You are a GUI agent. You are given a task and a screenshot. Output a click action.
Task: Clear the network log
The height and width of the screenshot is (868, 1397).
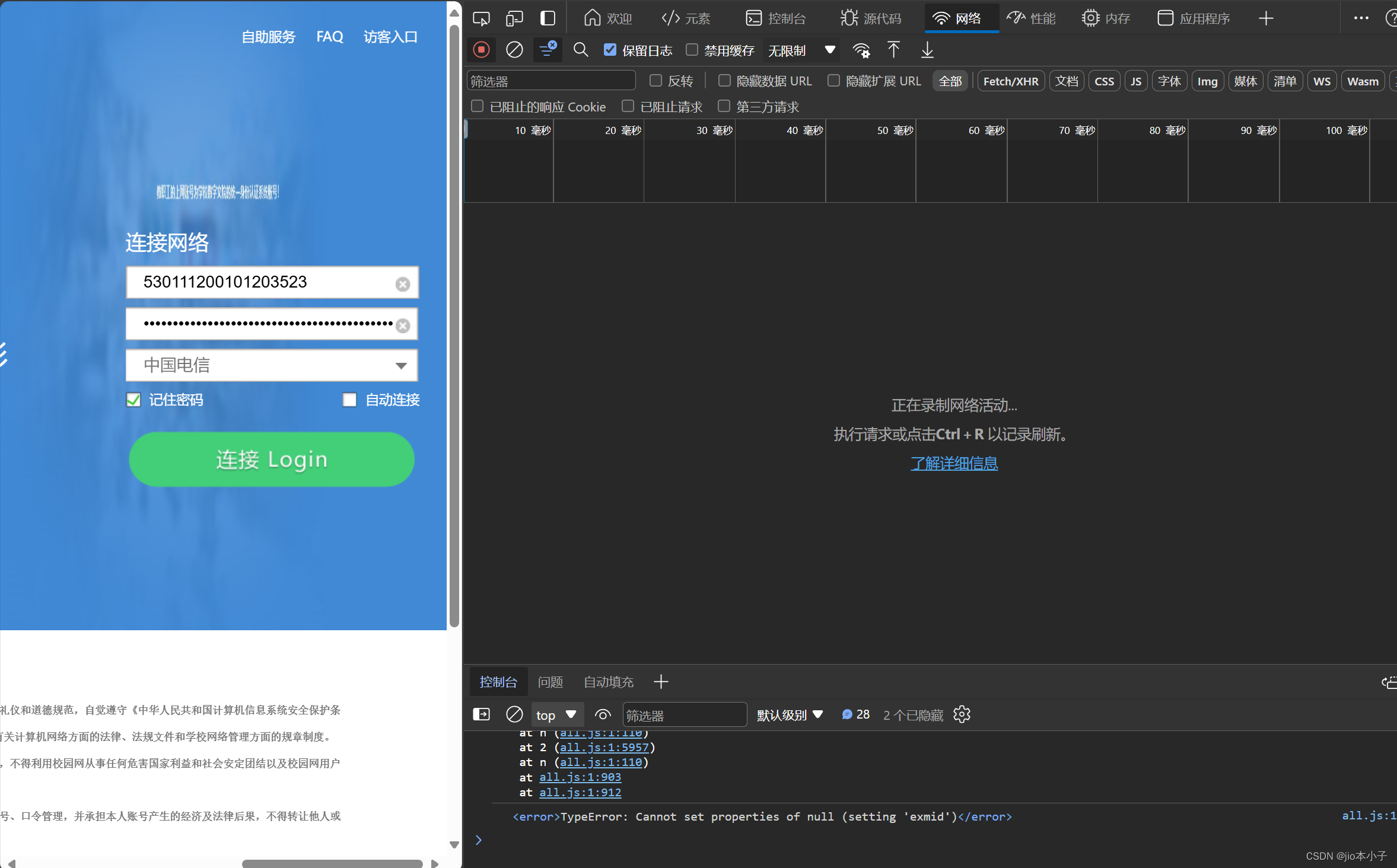point(514,50)
